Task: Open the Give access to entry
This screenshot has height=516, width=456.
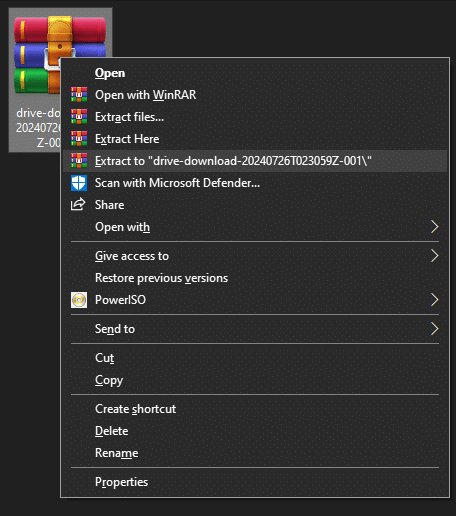Action: click(x=255, y=256)
